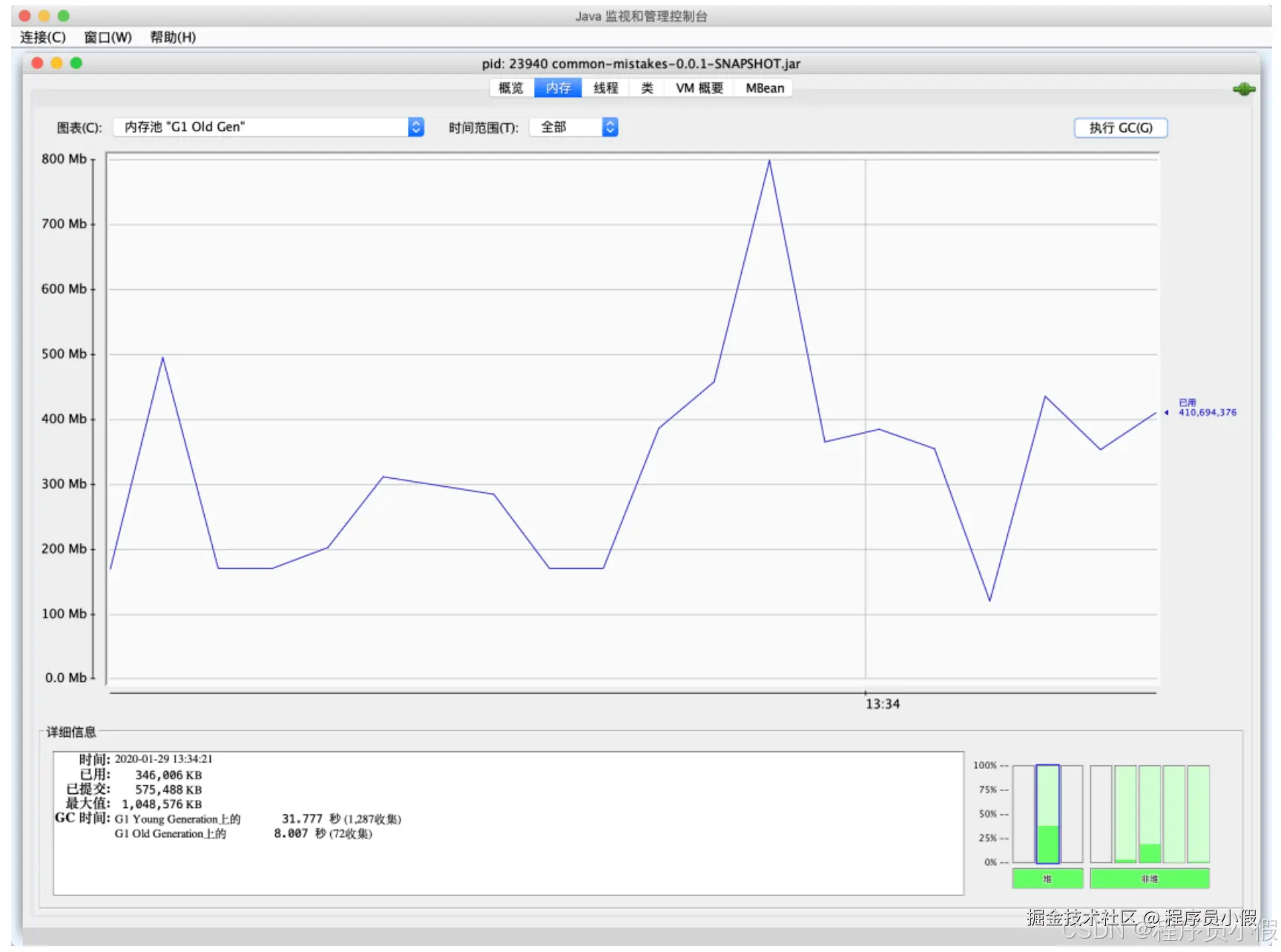Select the leftmost heap pool bar

point(1024,814)
